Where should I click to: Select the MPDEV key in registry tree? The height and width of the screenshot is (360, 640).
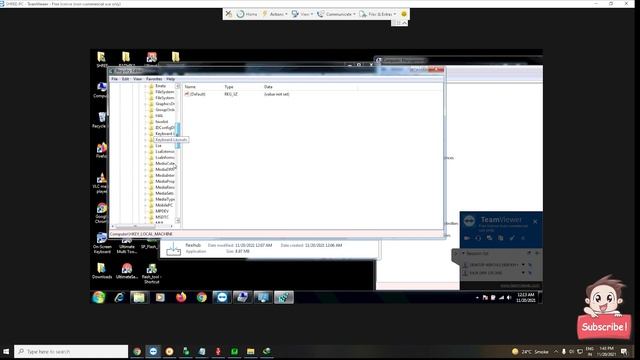[x=159, y=211]
